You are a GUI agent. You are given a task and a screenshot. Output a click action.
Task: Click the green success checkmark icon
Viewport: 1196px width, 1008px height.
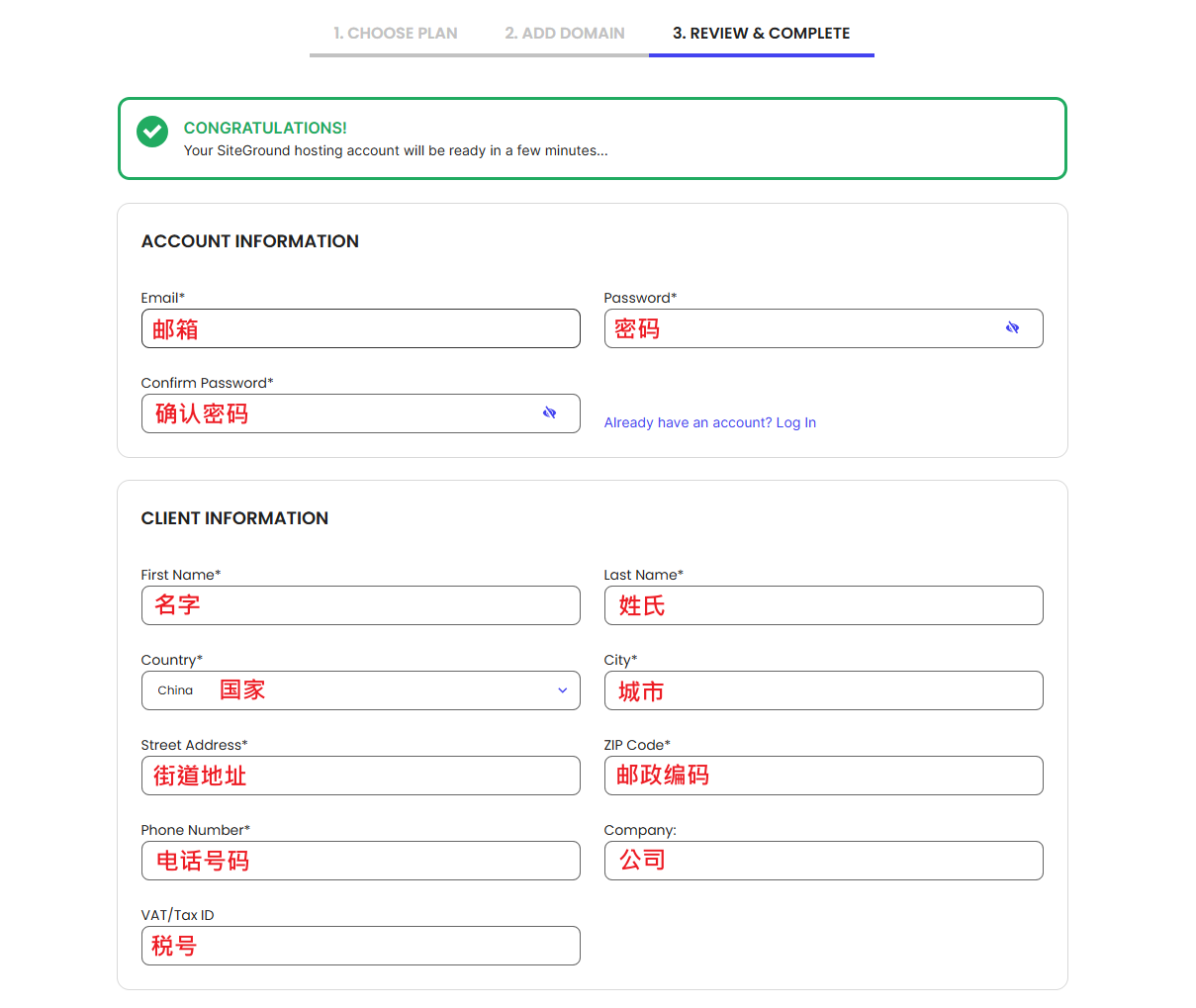(x=152, y=132)
